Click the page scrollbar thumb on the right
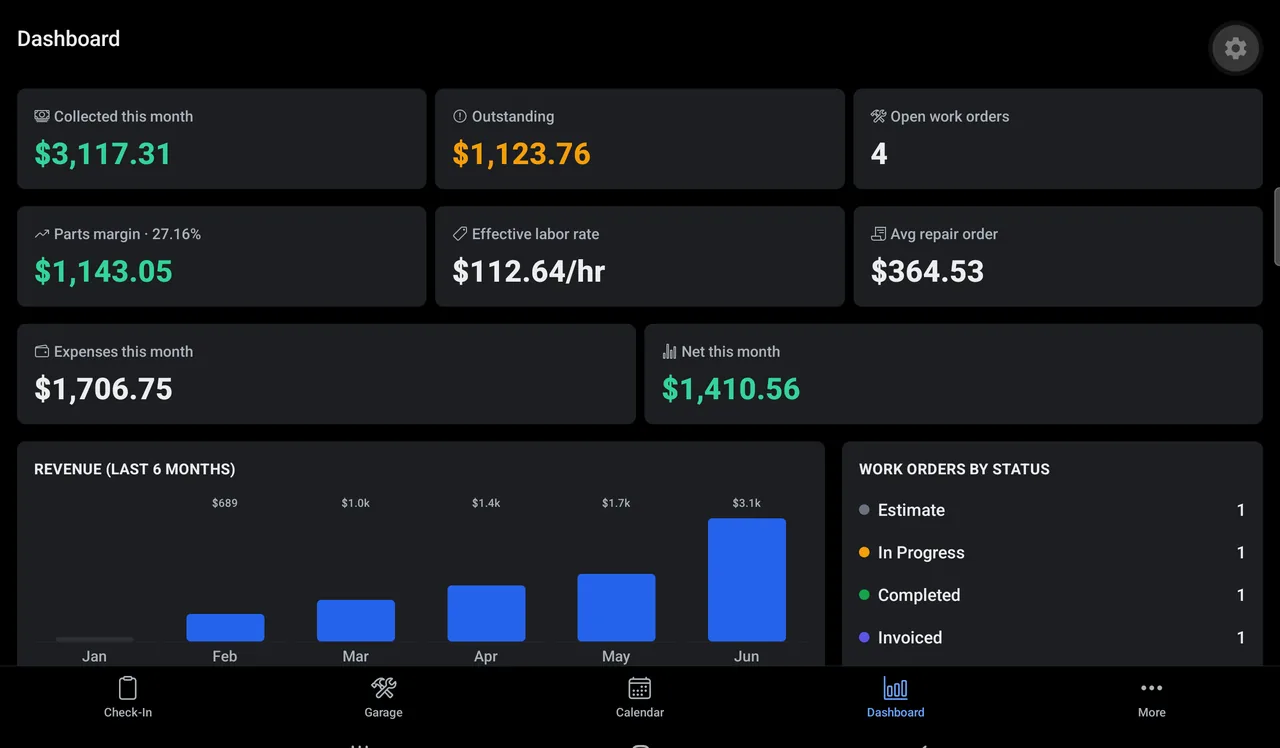 pos(1276,226)
